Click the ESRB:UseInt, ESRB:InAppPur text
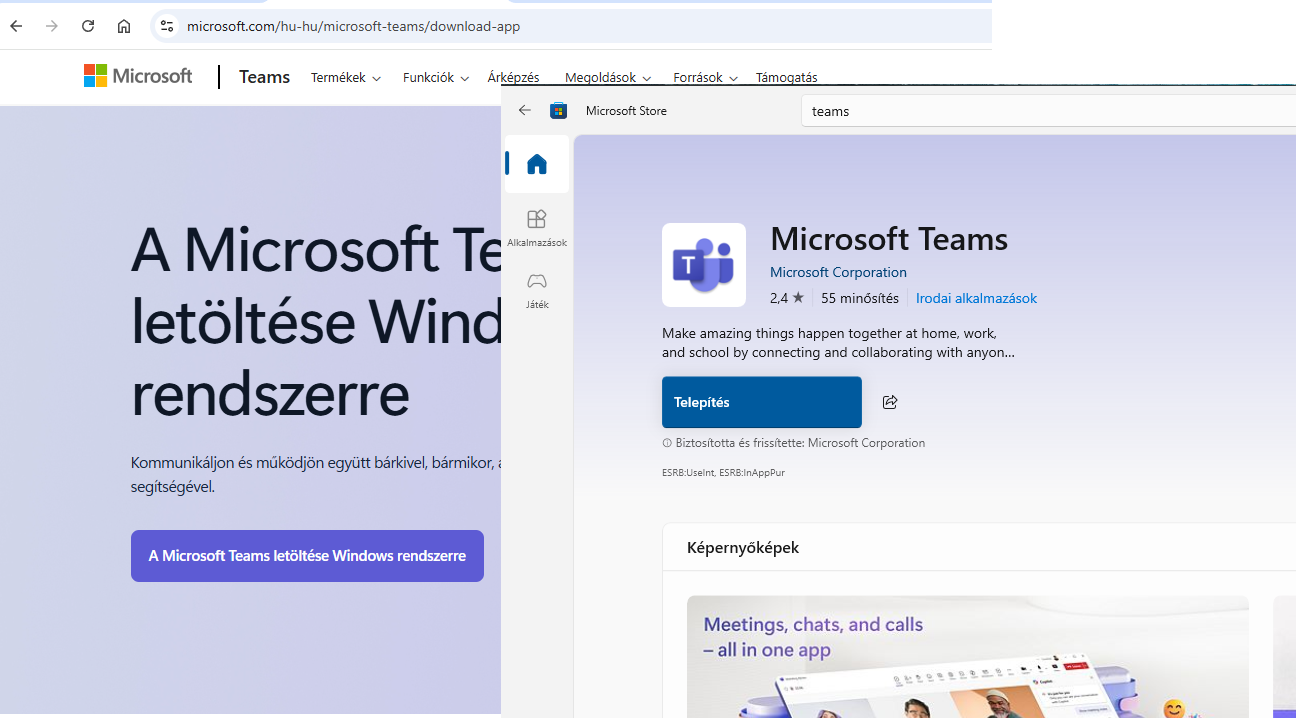The width and height of the screenshot is (1296, 718). pyautogui.click(x=723, y=472)
